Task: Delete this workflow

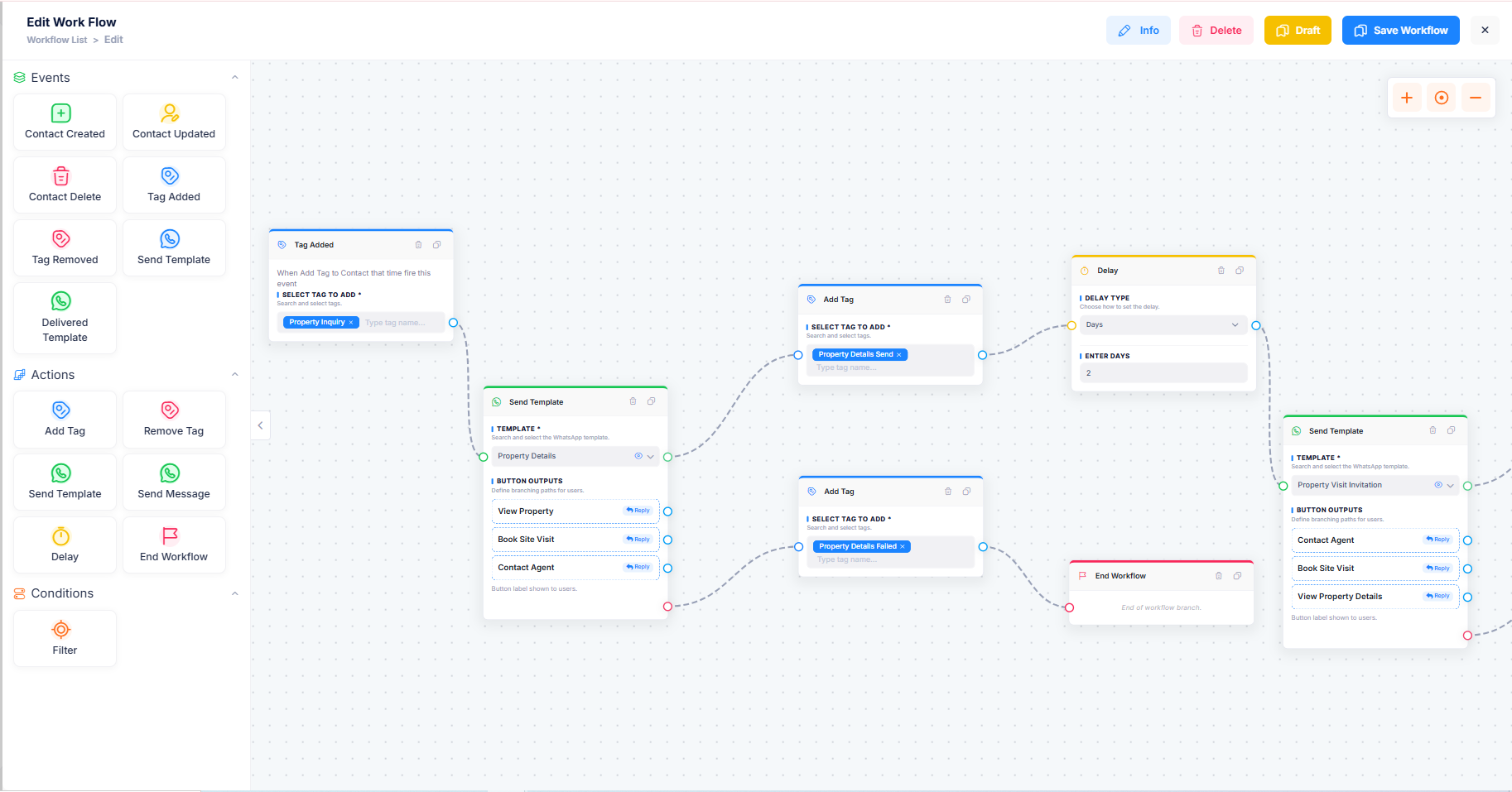Action: click(x=1216, y=31)
